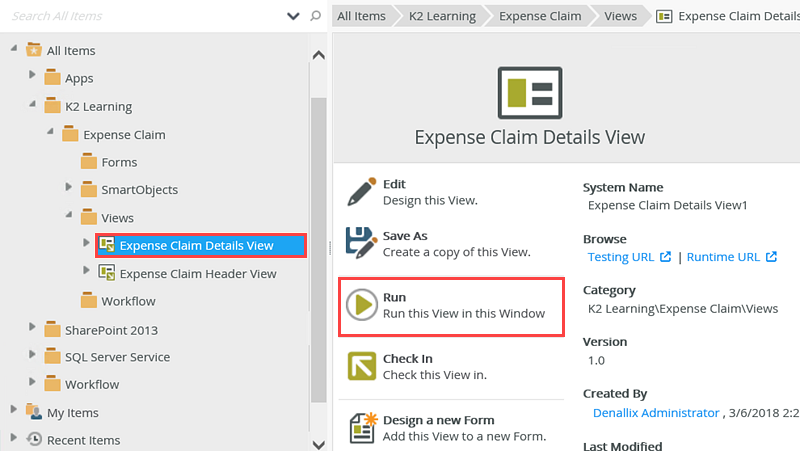The image size is (800, 451).
Task: Click the search magnifier icon
Action: coord(316,16)
